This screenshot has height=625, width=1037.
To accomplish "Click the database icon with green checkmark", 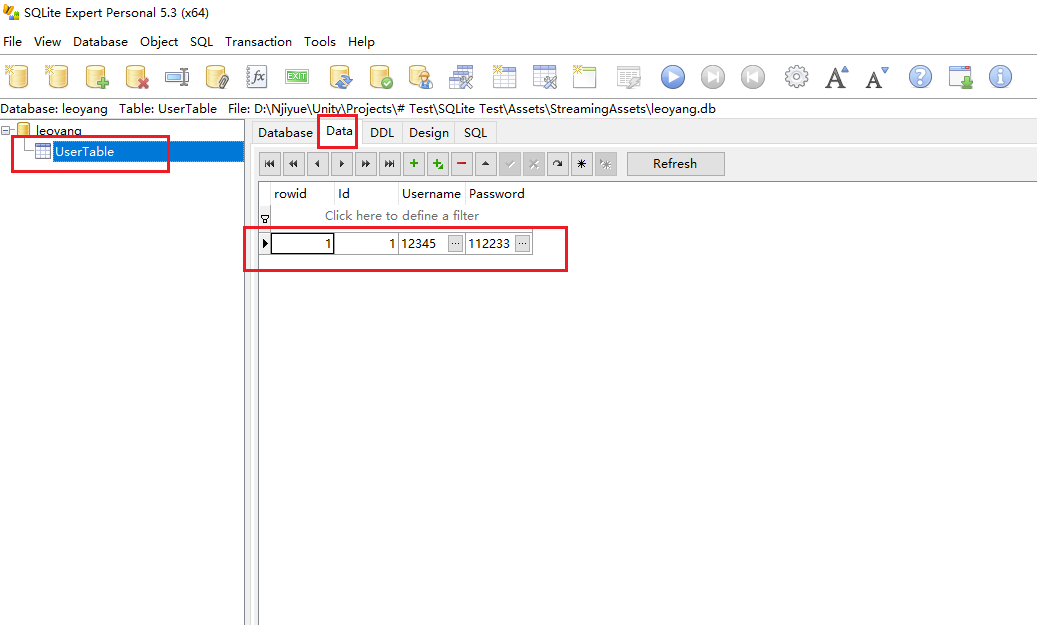I will 381,77.
